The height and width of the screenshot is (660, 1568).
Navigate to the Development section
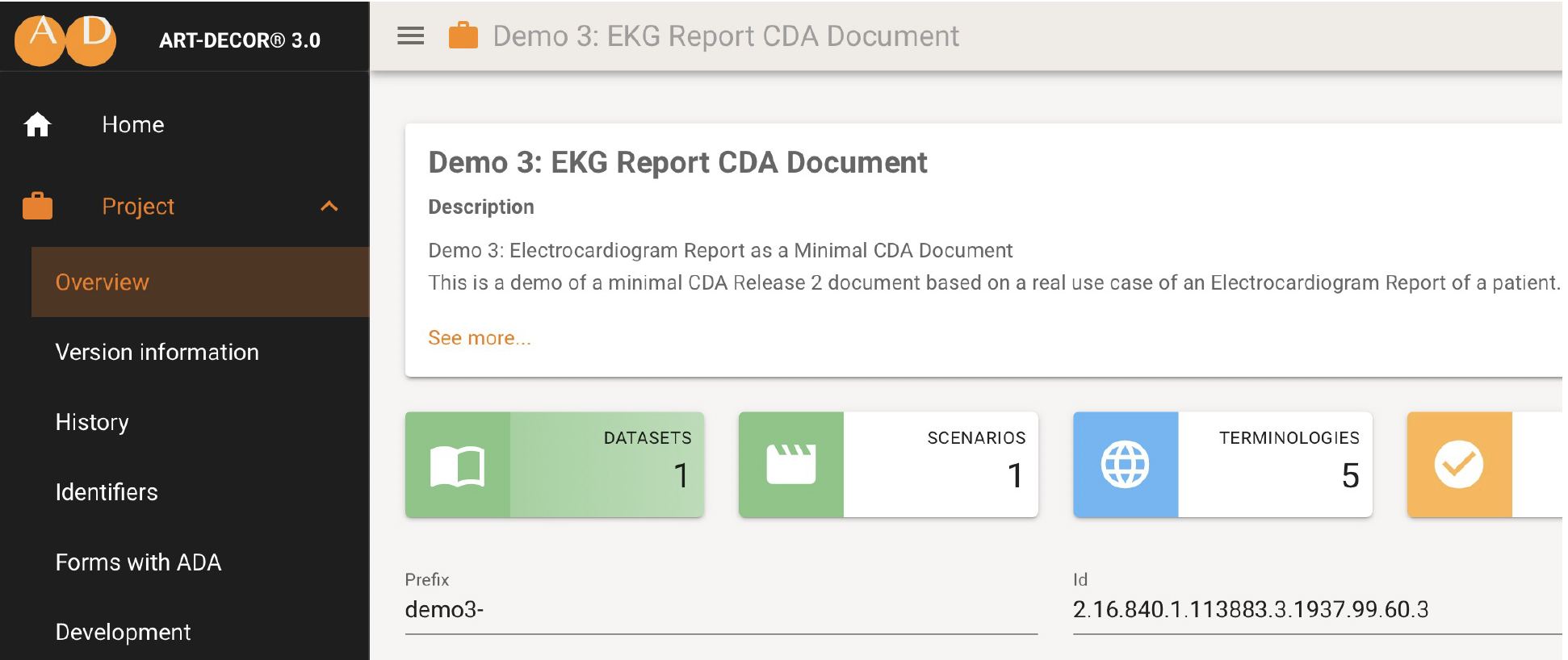(x=123, y=632)
